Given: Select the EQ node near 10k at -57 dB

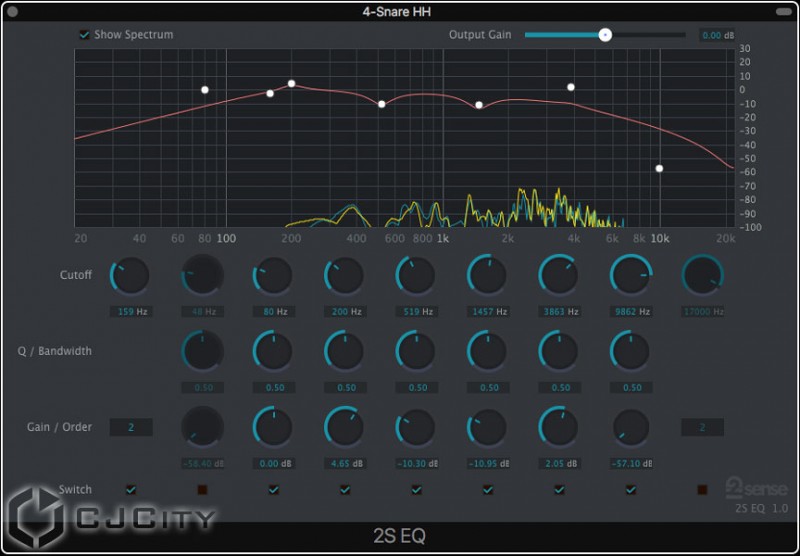Looking at the screenshot, I should tap(659, 168).
